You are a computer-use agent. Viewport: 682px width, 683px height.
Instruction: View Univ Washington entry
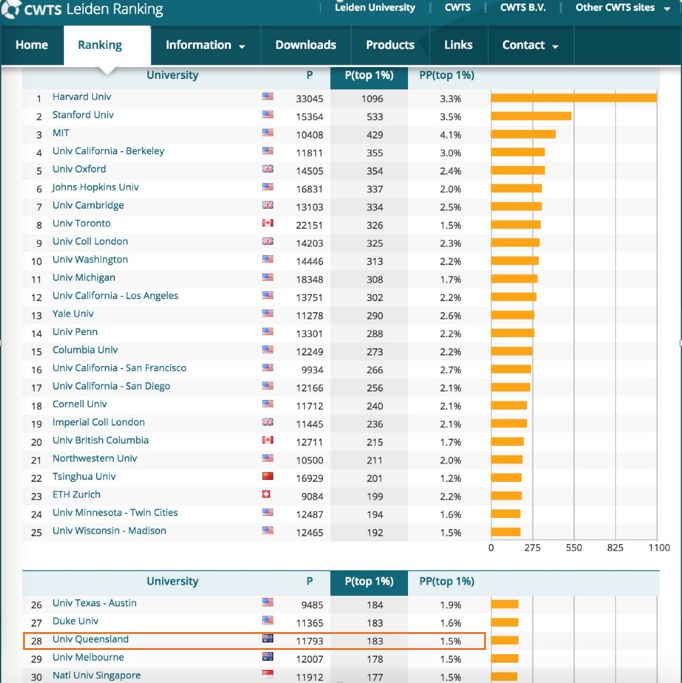tap(90, 260)
